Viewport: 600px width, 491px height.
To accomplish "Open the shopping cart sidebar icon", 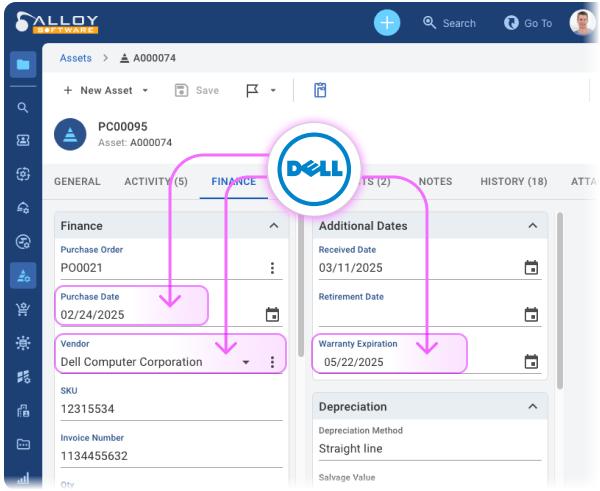I will click(x=23, y=309).
